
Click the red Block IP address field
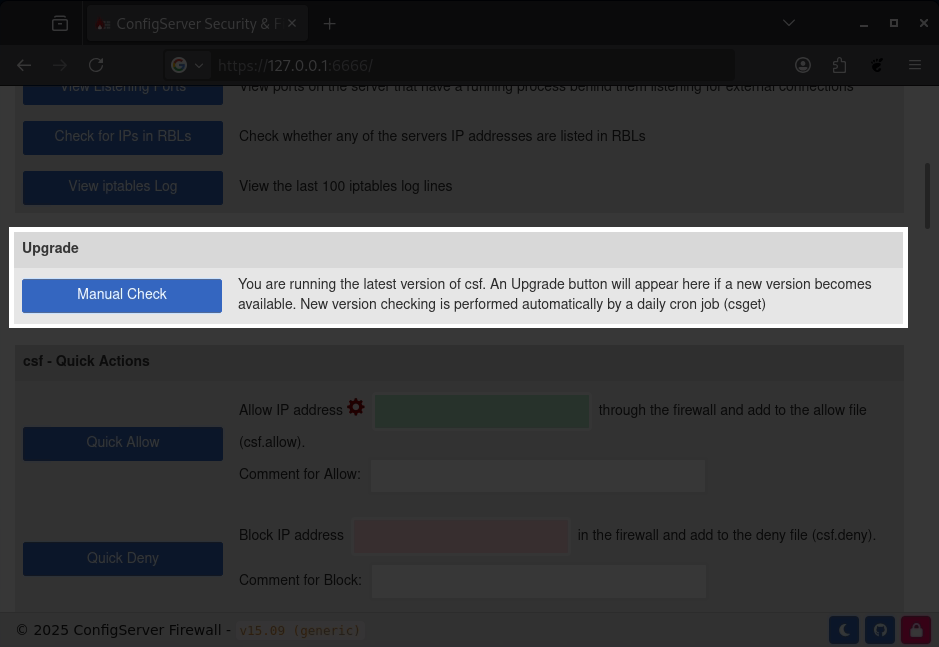461,536
